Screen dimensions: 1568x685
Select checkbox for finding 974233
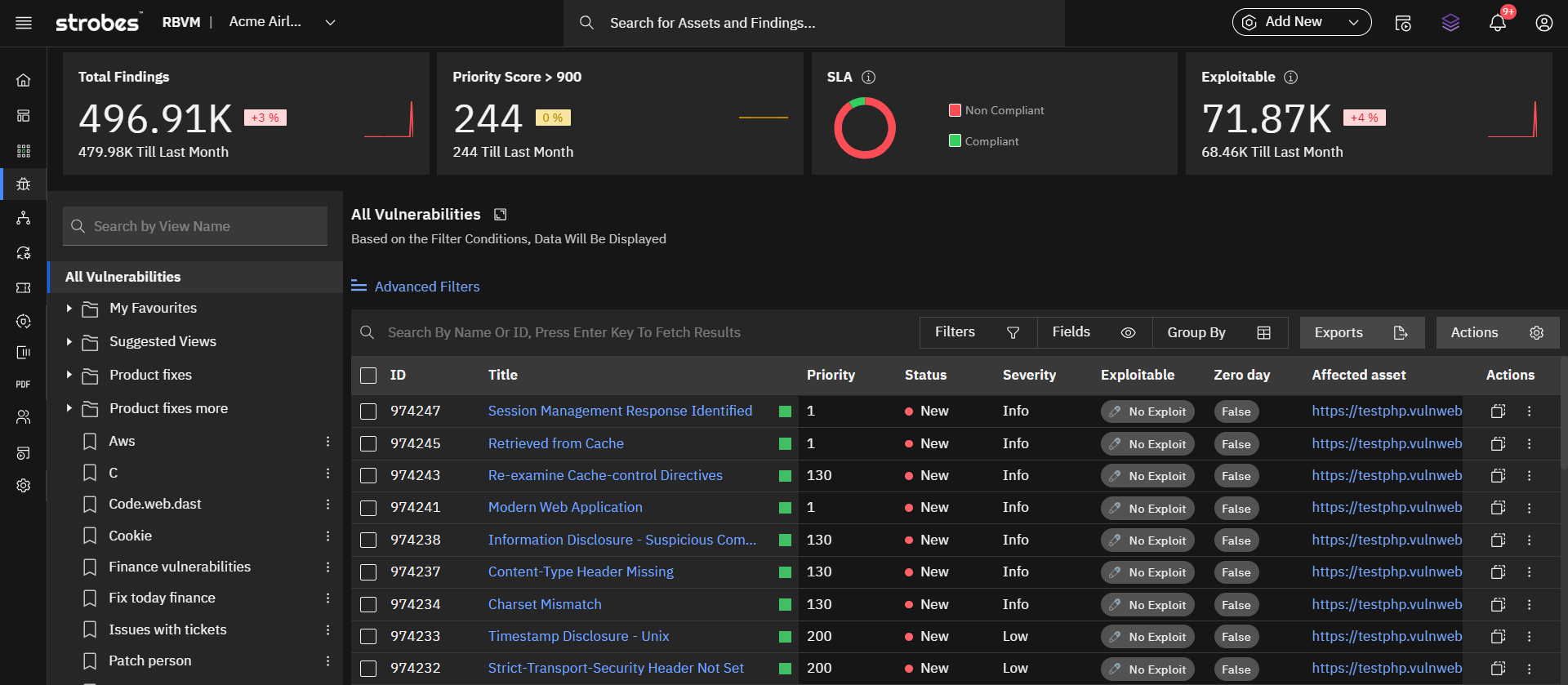pyautogui.click(x=368, y=637)
